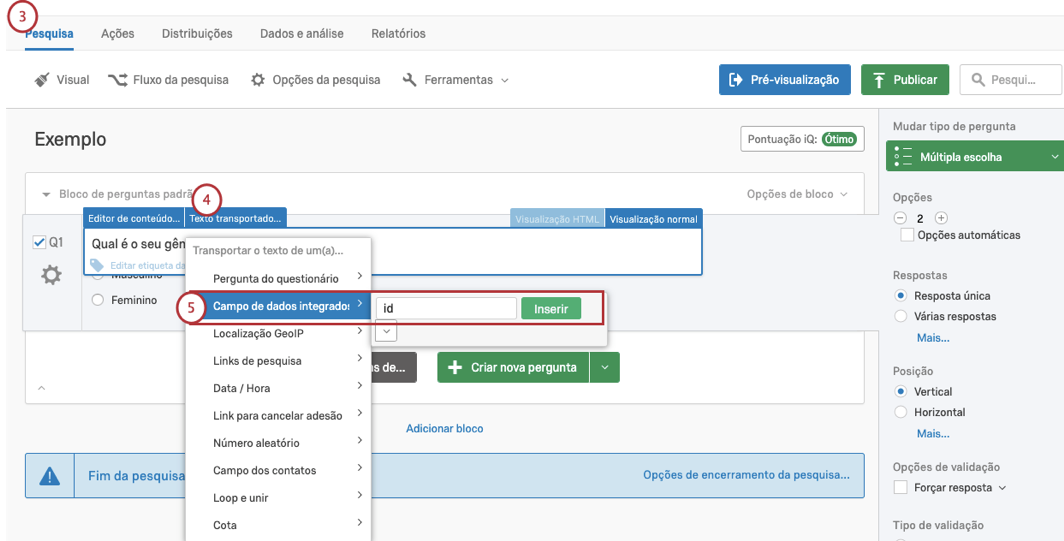Switch to Dados e análise tab
Viewport: 1064px width, 541px height.
click(x=301, y=33)
